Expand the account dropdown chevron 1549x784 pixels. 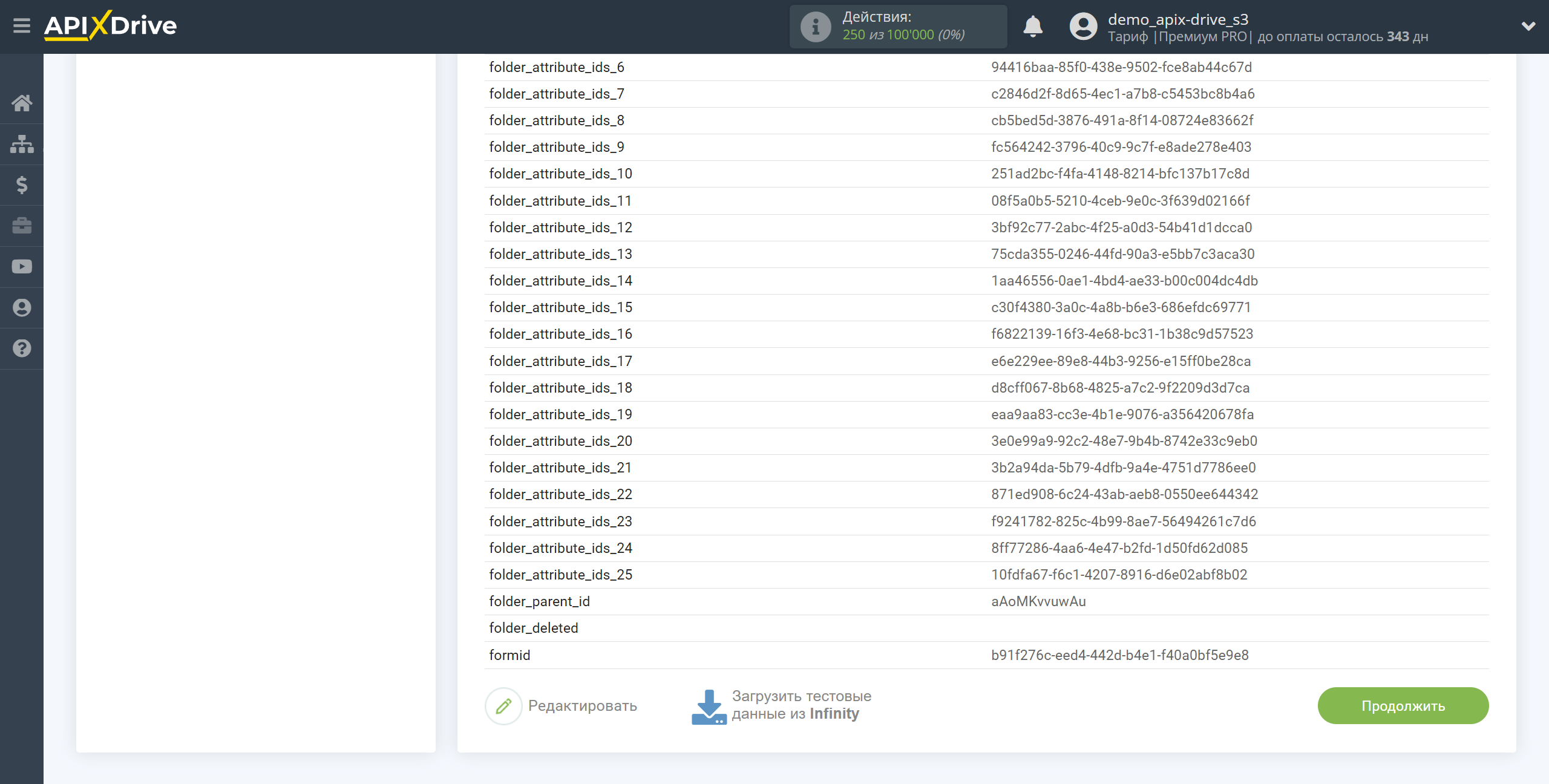coord(1528,26)
